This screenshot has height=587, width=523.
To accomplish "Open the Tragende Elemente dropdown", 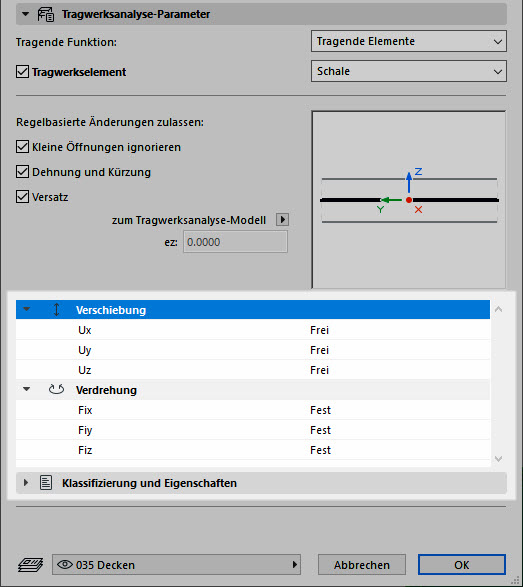I will 409,41.
